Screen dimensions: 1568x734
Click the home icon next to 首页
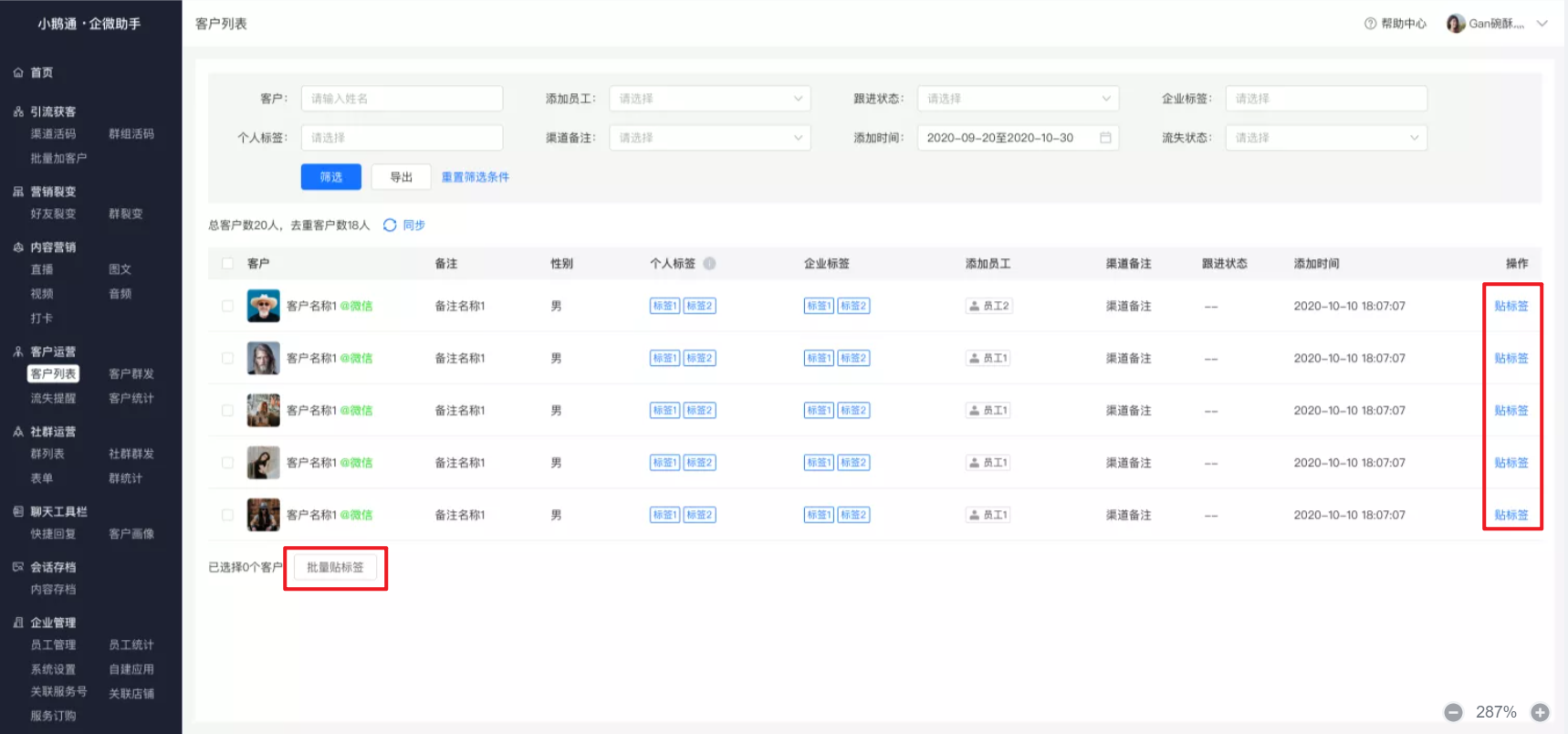[x=18, y=72]
